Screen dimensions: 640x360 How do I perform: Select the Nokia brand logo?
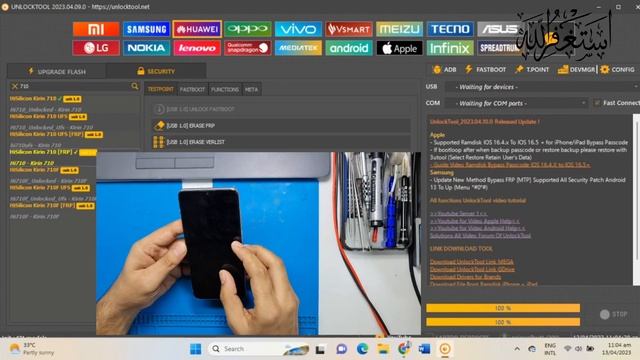pyautogui.click(x=146, y=48)
